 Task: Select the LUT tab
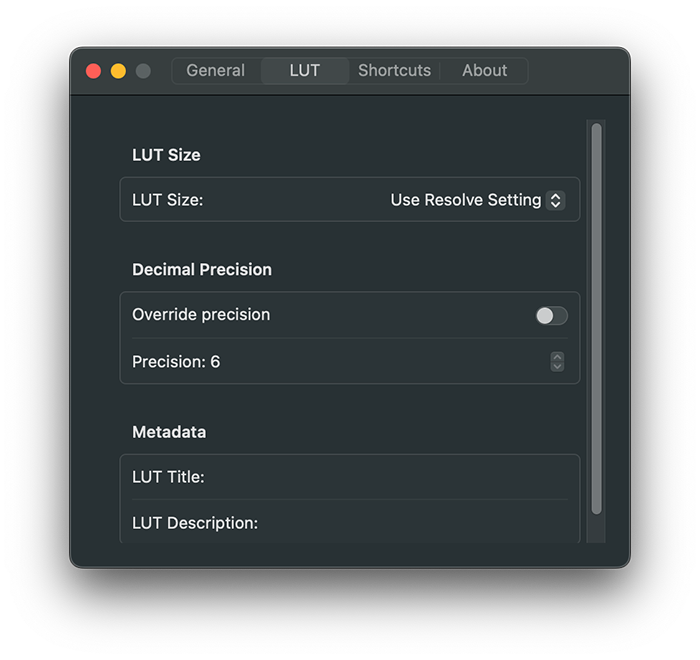tap(304, 71)
